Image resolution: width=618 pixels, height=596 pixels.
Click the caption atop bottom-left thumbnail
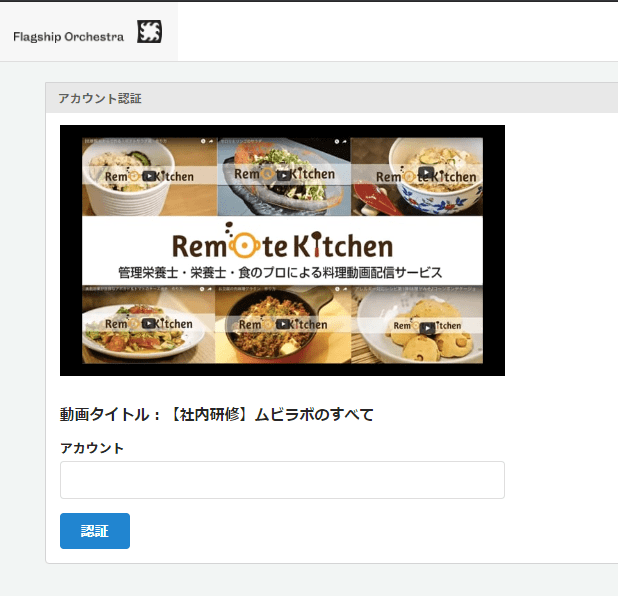tap(130, 290)
